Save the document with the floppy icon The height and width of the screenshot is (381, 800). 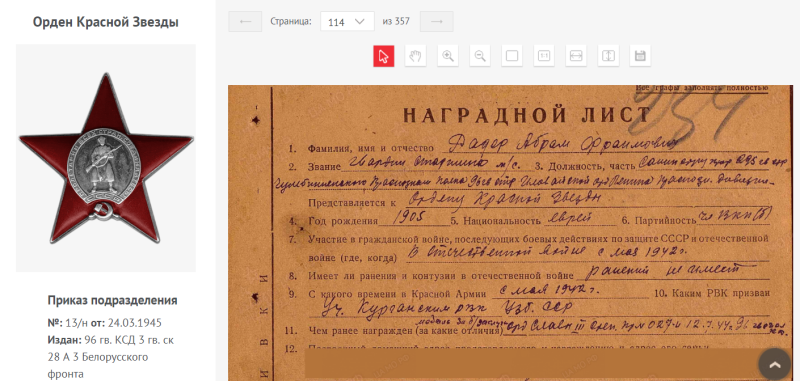click(x=640, y=56)
